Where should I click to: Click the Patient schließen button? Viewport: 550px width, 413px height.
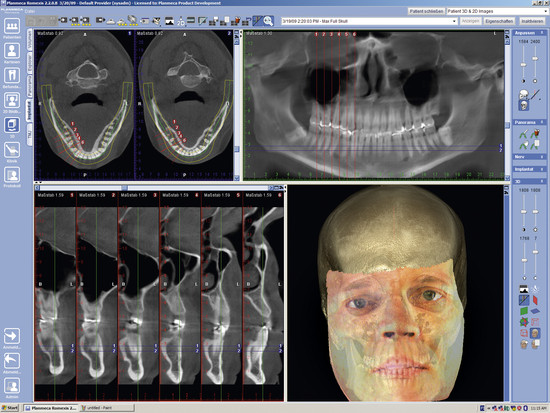pos(426,11)
